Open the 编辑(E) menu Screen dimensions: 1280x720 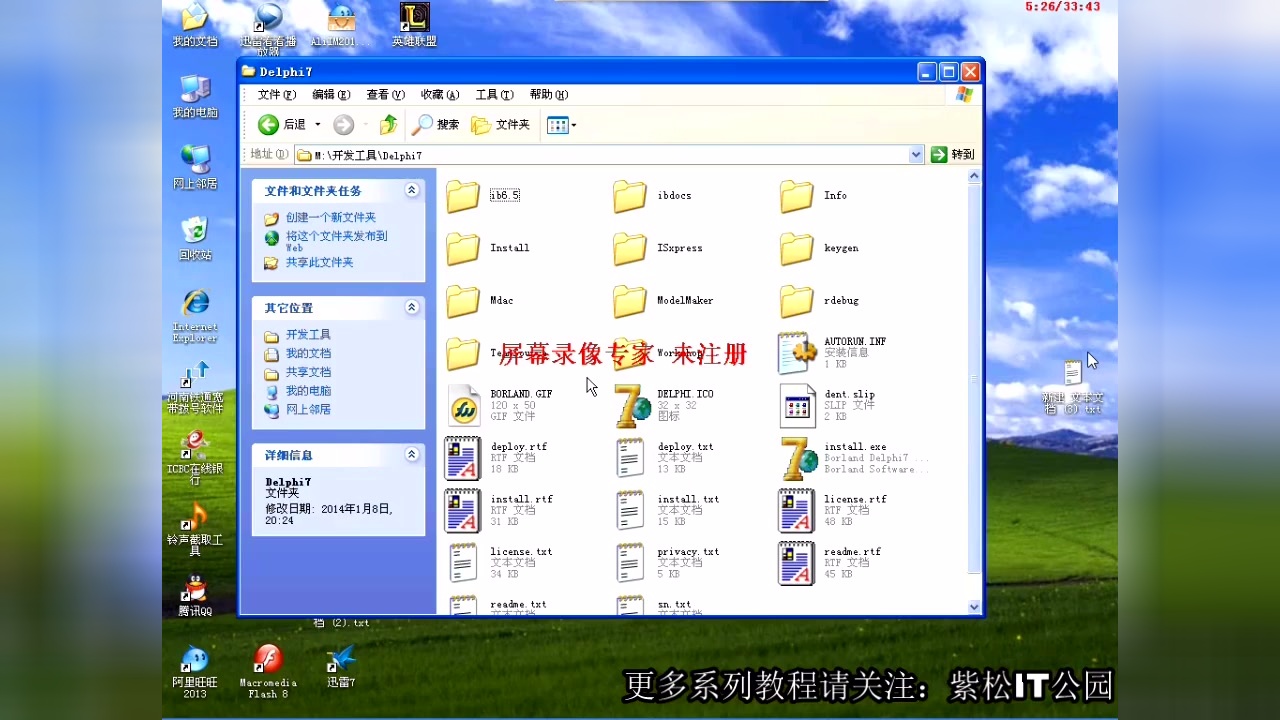point(331,95)
